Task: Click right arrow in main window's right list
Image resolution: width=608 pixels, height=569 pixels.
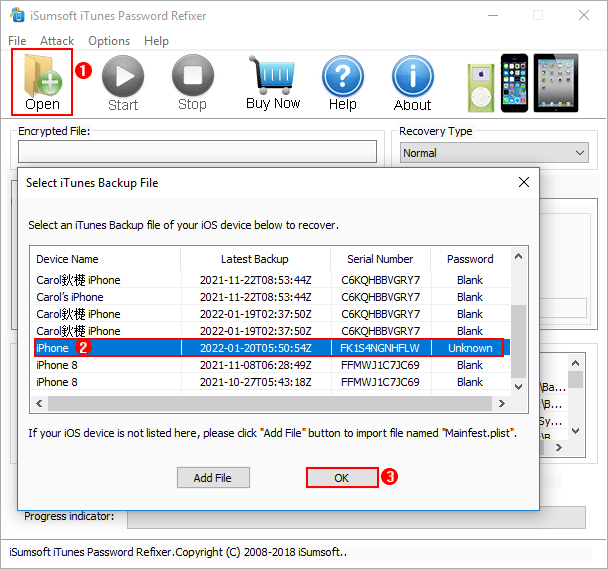Action: (x=559, y=448)
